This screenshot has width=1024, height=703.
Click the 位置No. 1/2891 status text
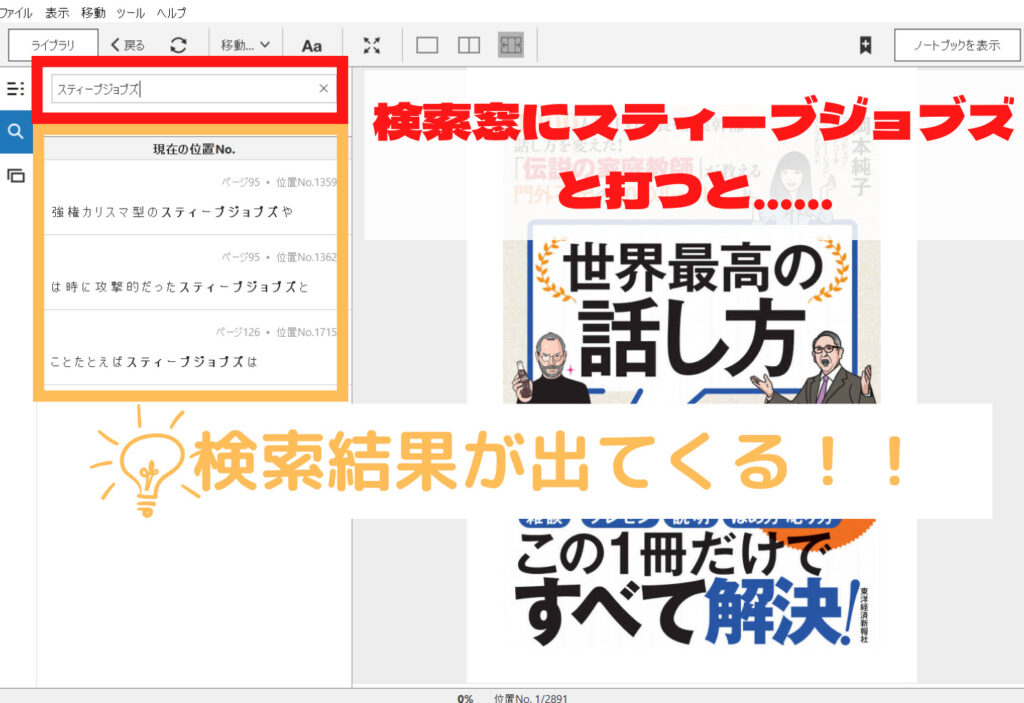coord(531,698)
